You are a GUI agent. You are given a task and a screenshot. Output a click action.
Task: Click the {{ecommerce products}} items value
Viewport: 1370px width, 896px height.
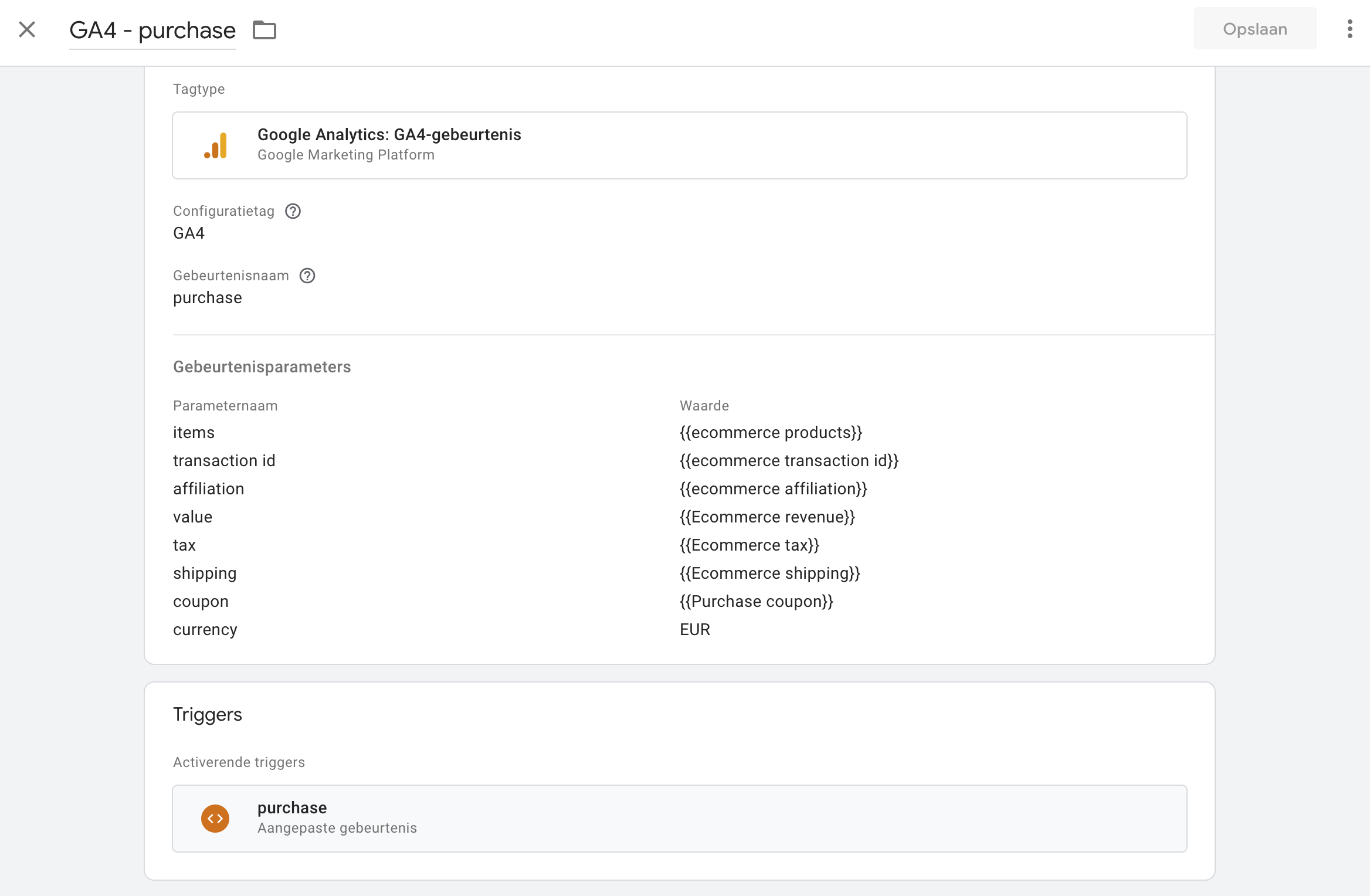771,433
